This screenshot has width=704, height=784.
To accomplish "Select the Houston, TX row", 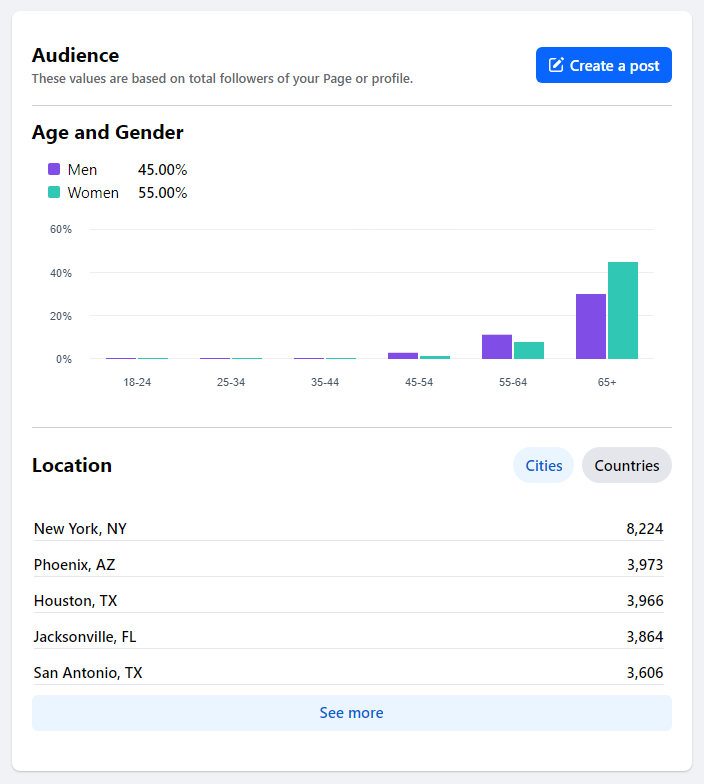I will click(x=348, y=601).
